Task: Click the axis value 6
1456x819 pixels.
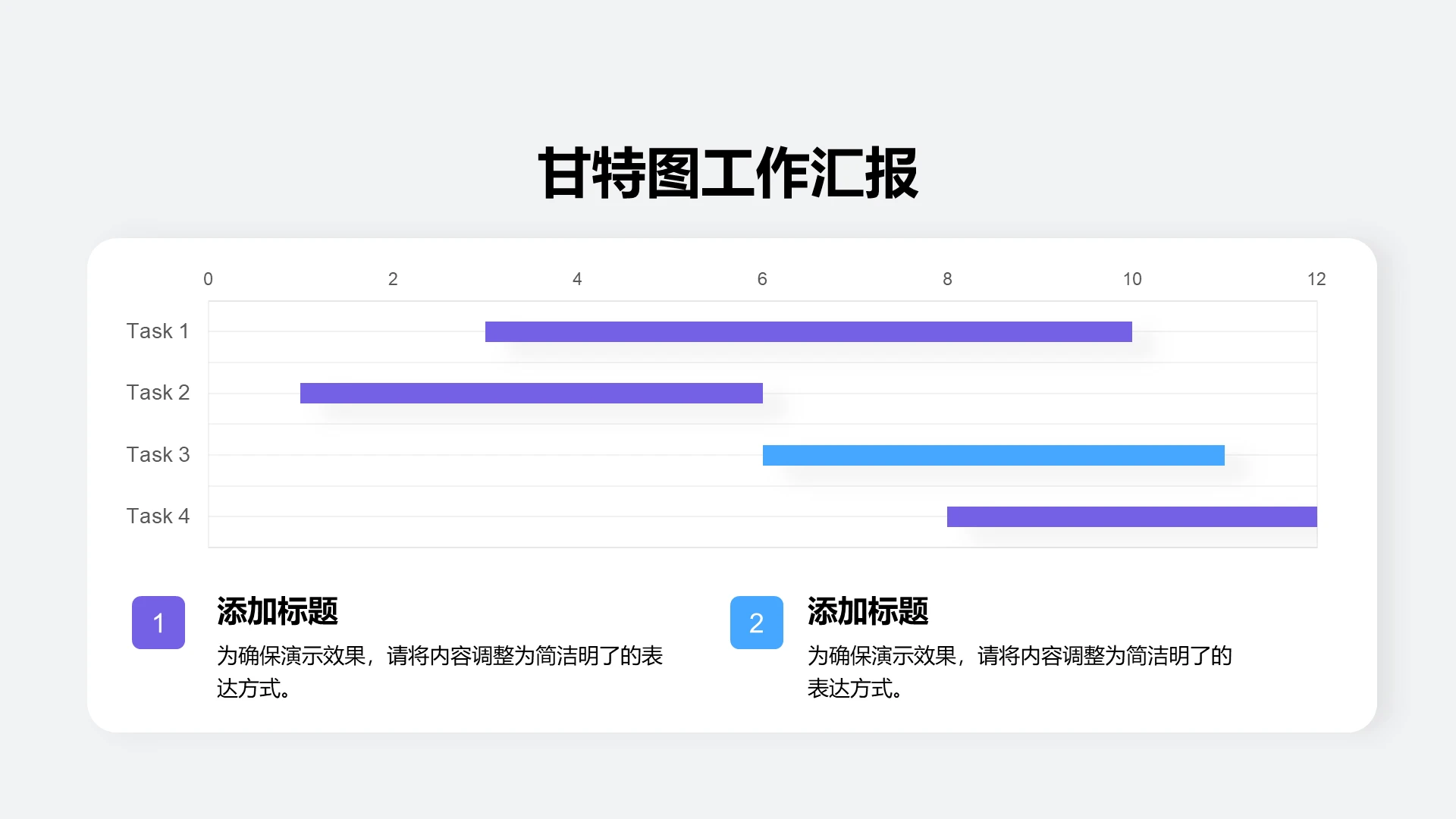Action: 762,279
